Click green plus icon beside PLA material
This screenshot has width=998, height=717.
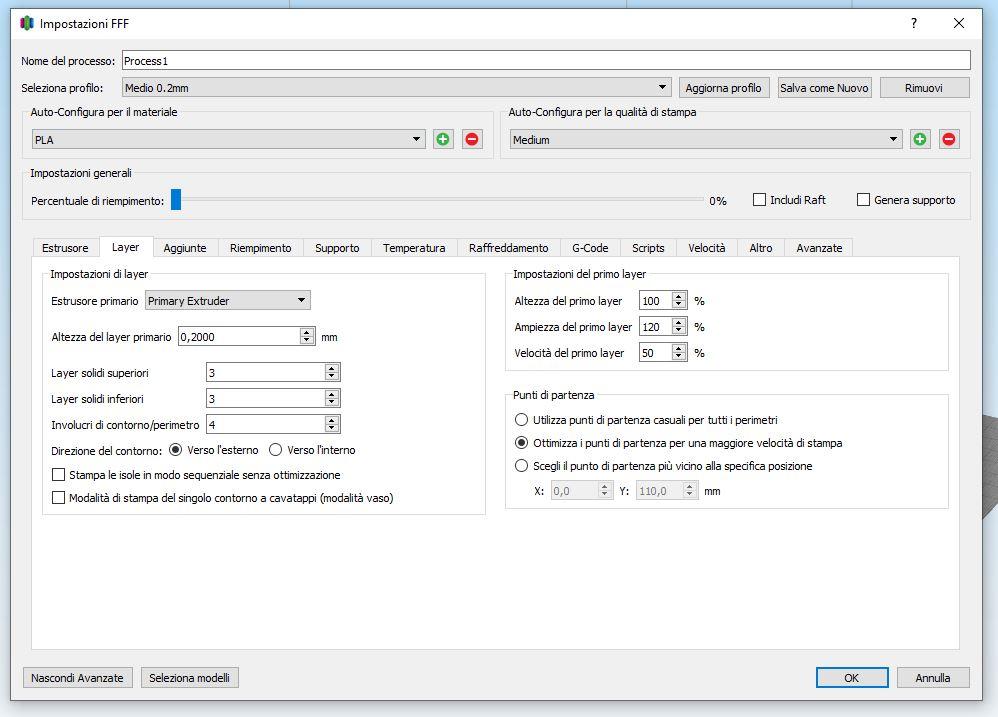[443, 139]
